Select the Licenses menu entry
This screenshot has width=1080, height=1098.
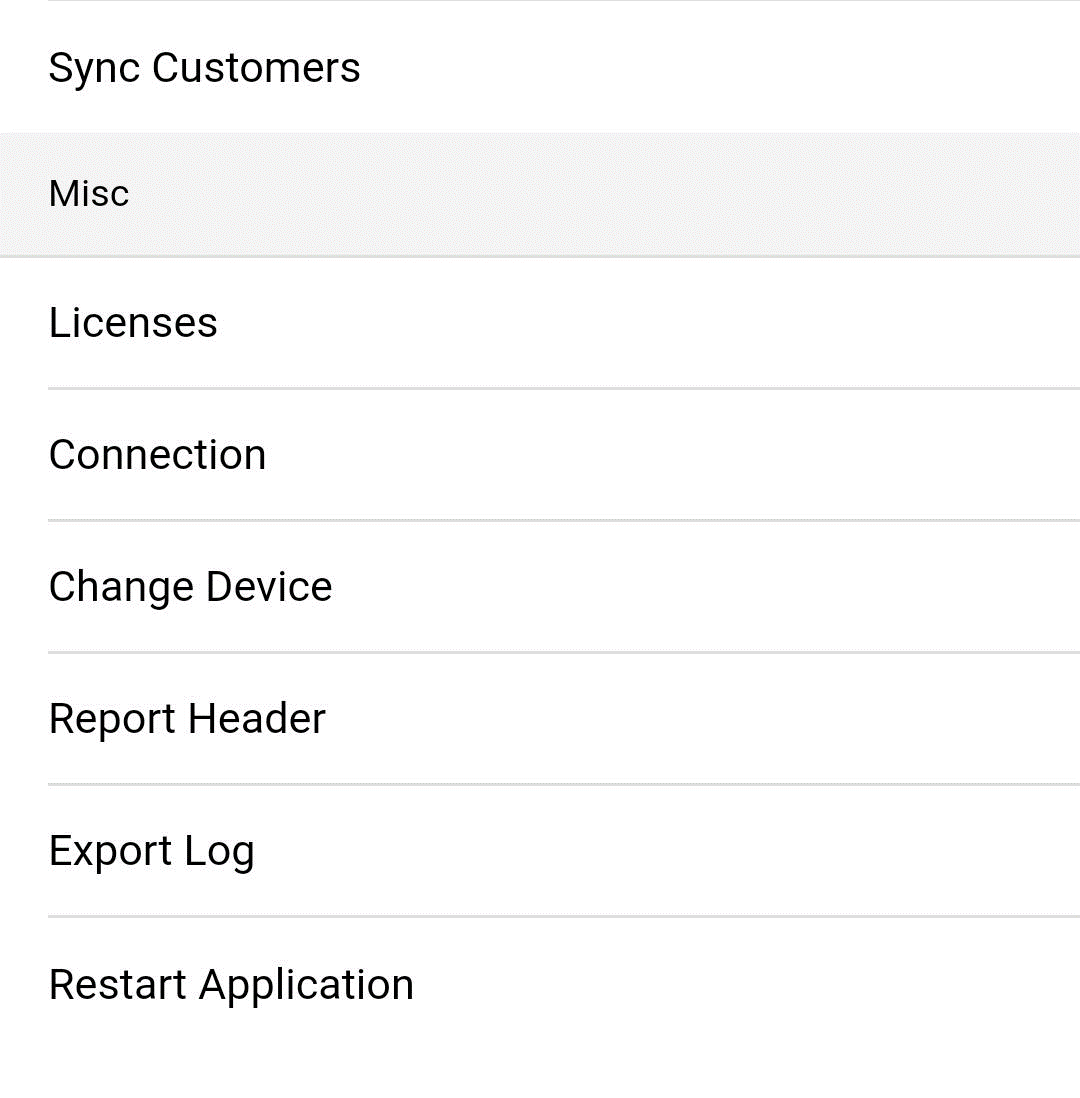(x=540, y=323)
